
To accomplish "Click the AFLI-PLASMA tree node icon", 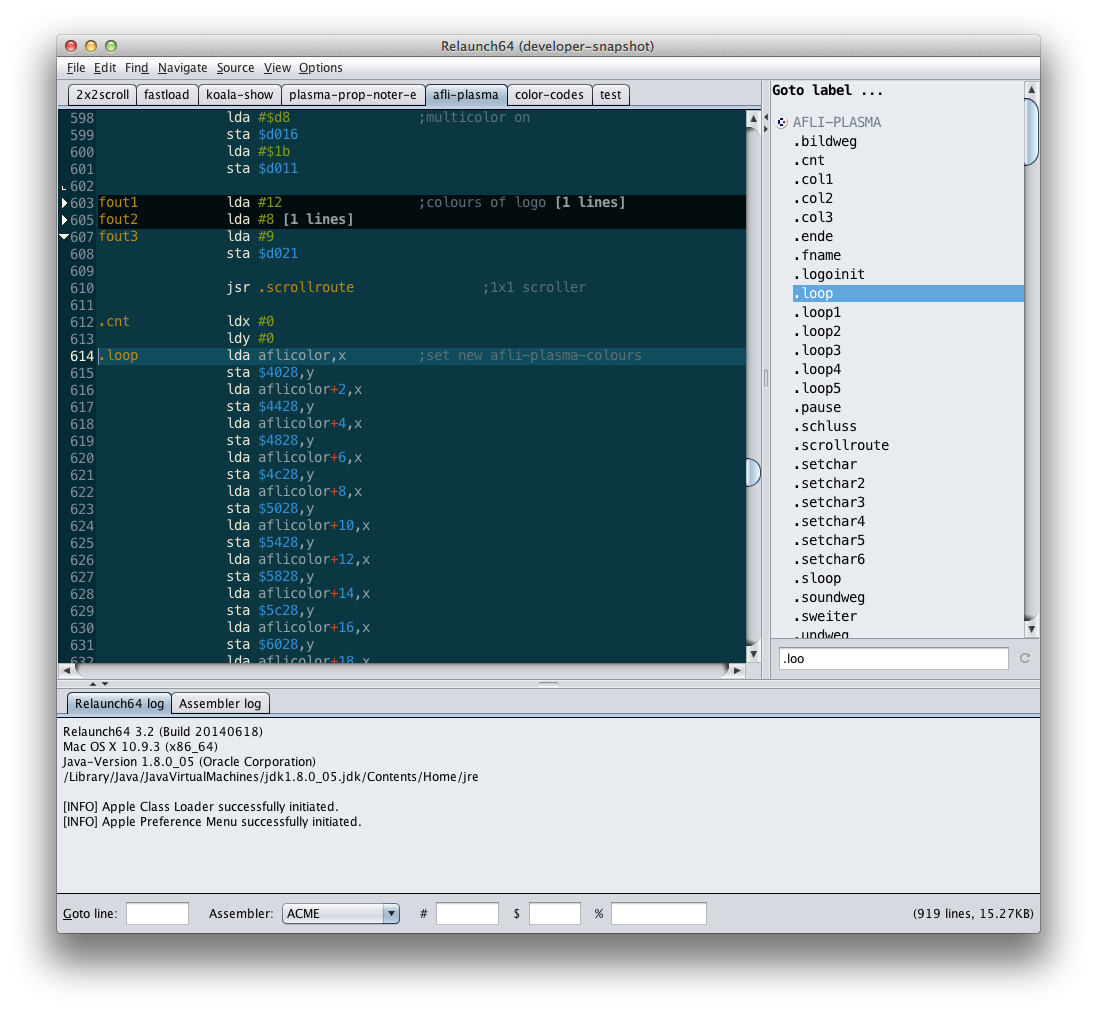I will click(781, 123).
